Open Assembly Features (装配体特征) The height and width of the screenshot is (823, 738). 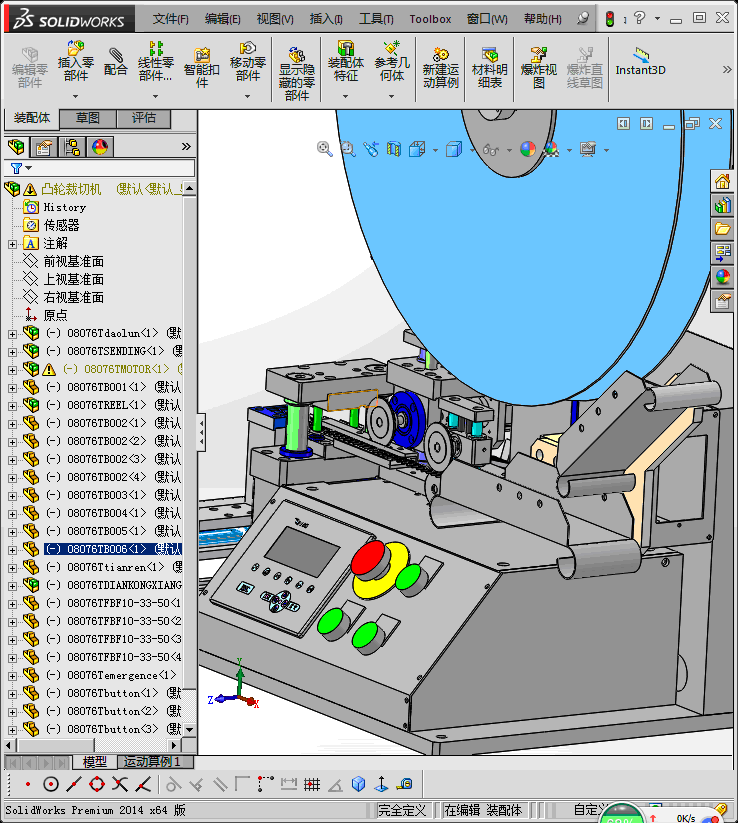345,60
